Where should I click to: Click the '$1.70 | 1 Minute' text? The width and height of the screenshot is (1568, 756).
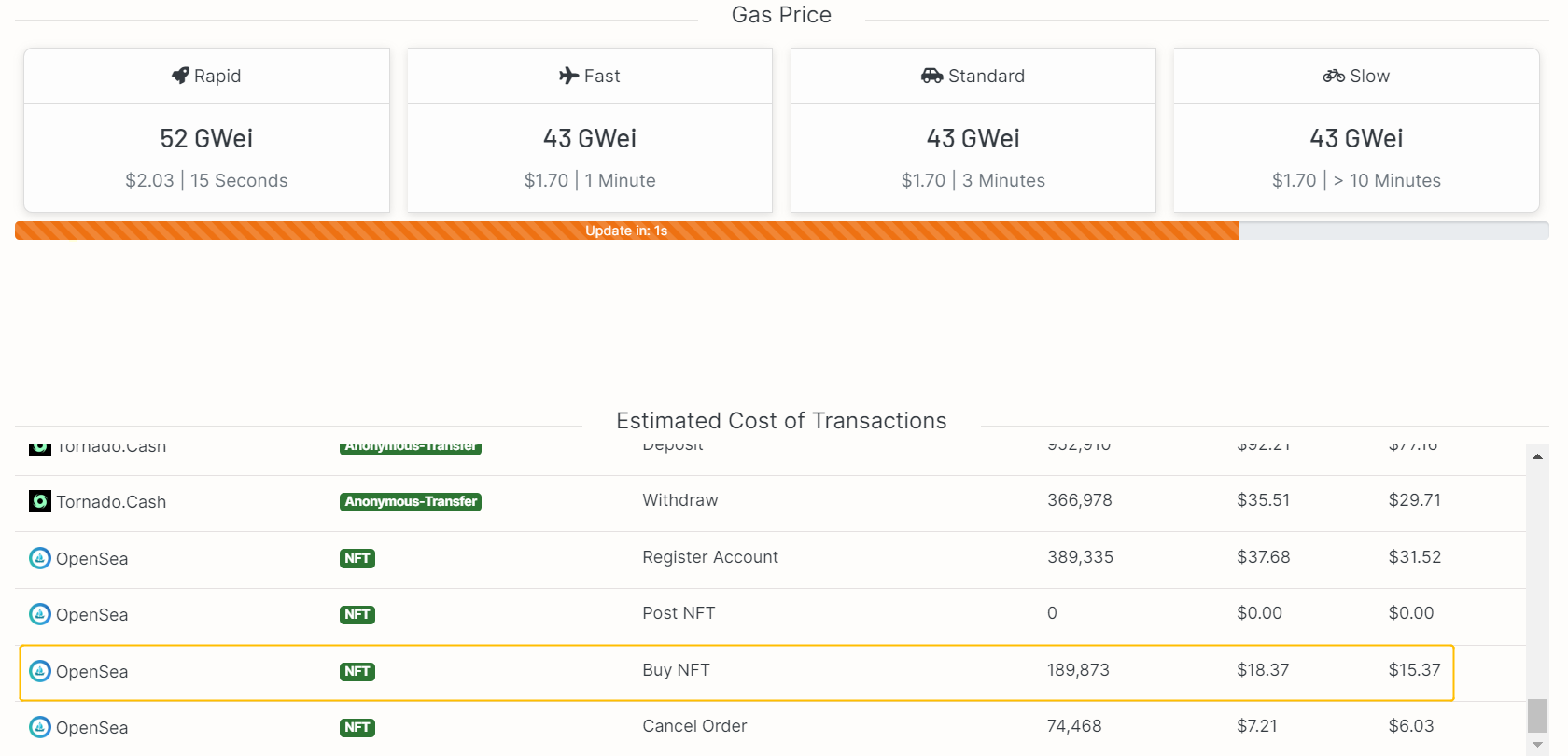tap(590, 180)
